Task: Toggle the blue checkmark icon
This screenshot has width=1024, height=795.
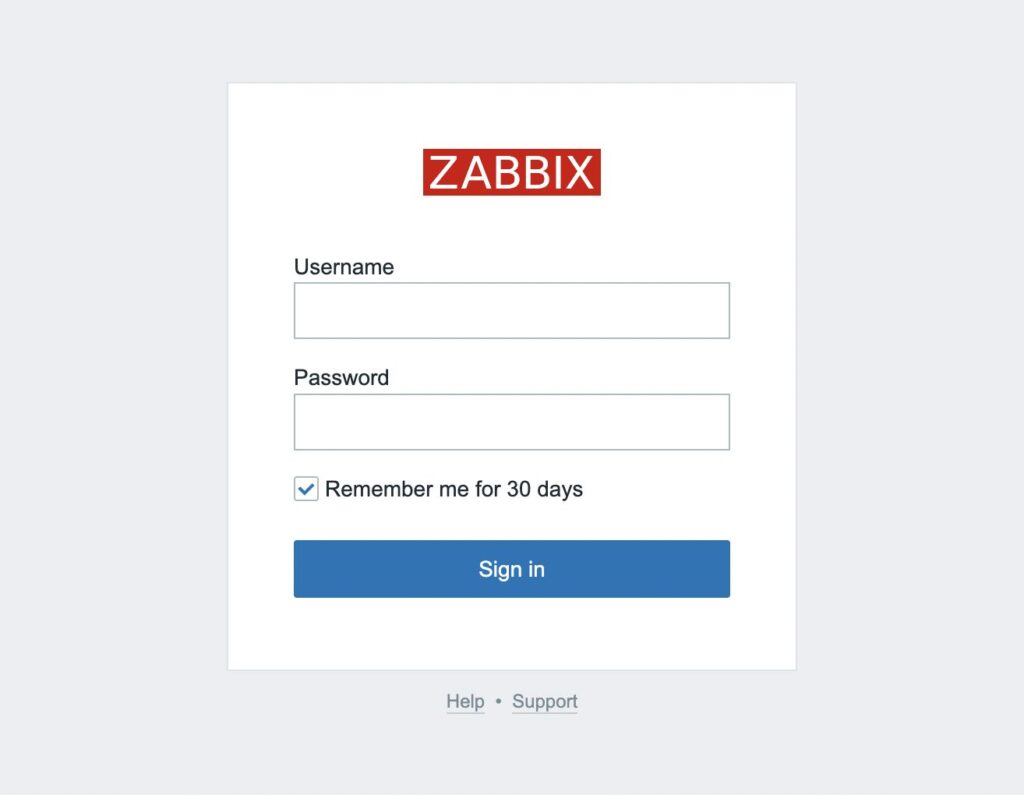Action: (306, 489)
